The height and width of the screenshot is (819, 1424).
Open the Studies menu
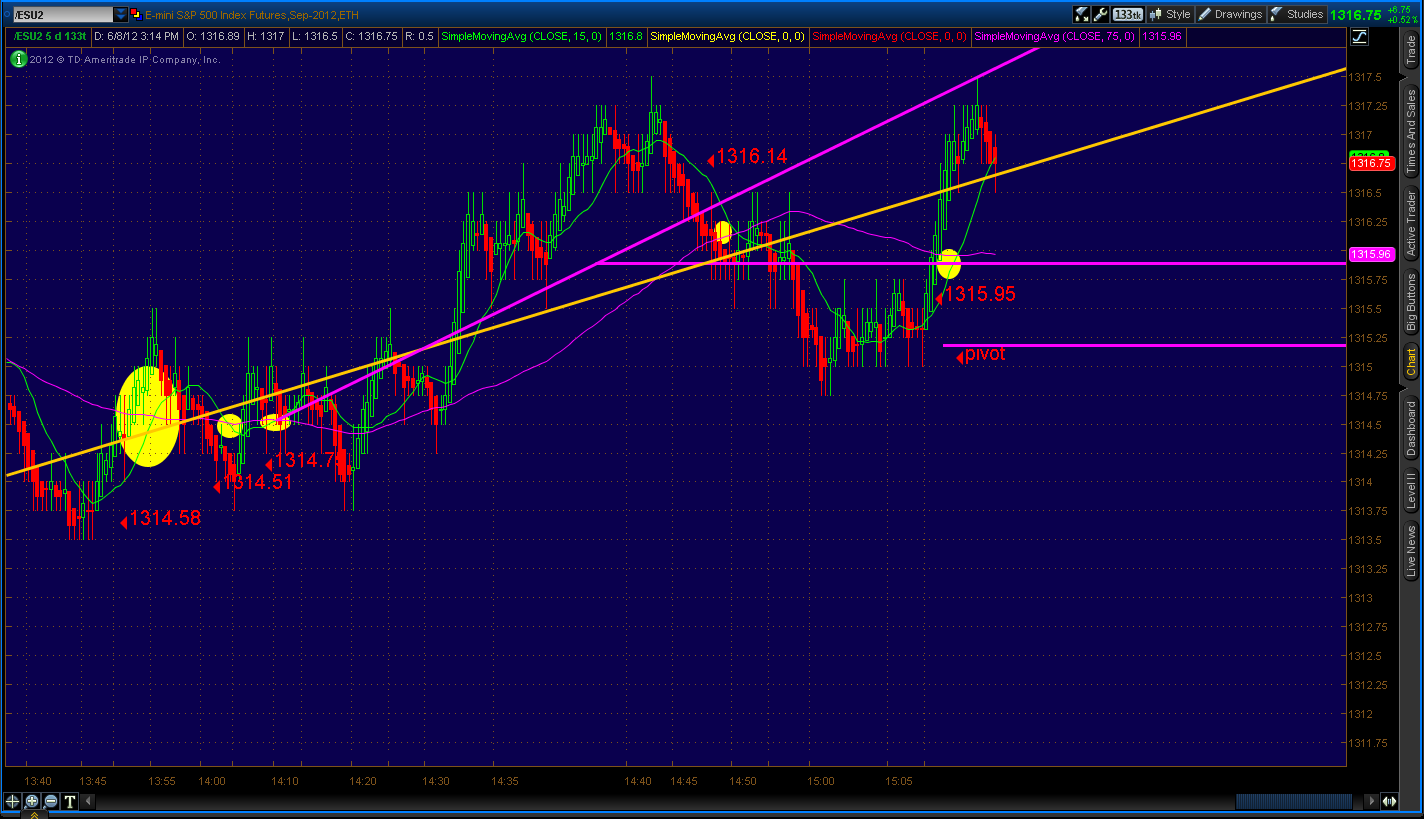pyautogui.click(x=1297, y=14)
